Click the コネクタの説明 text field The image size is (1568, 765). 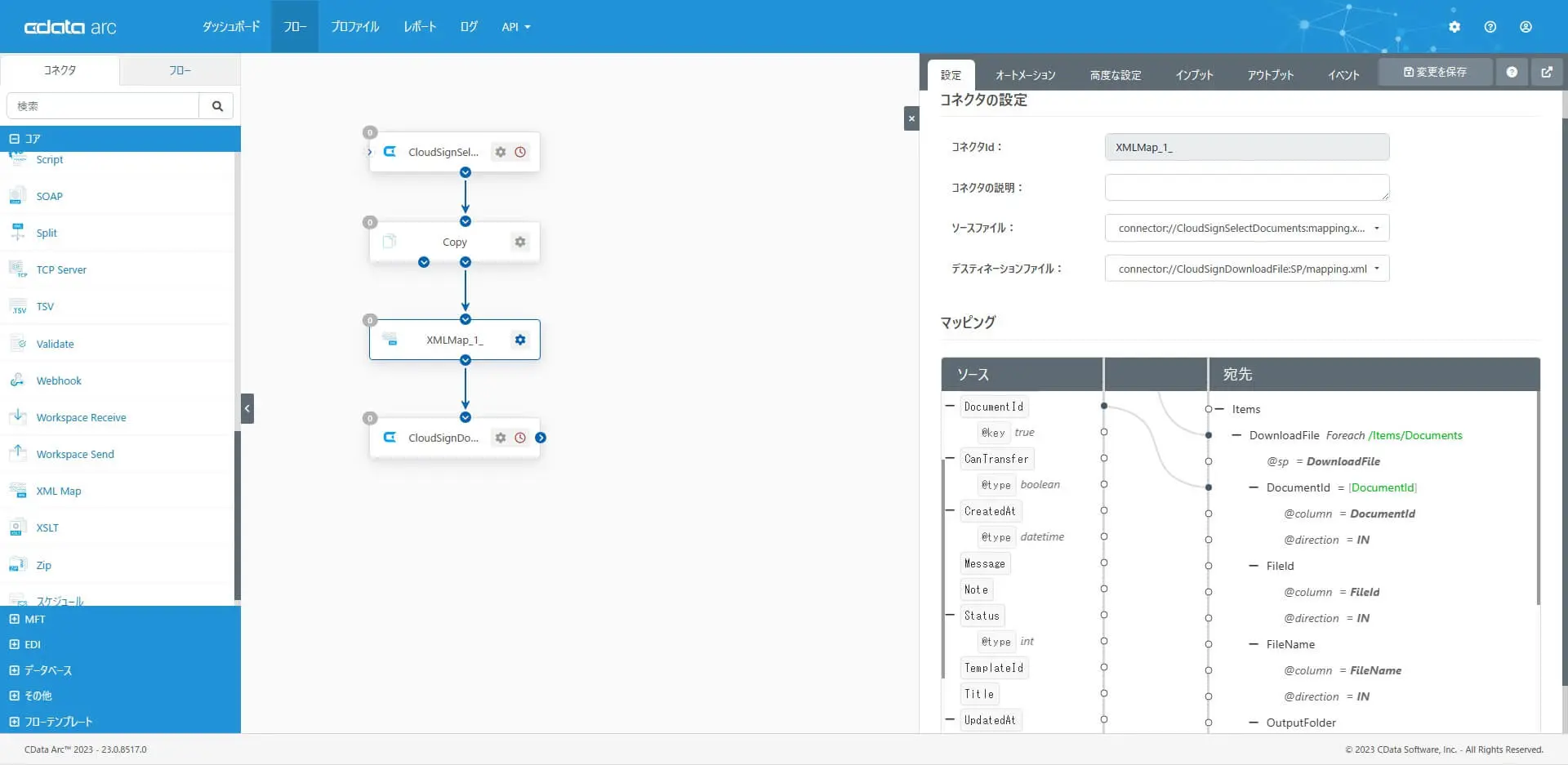point(1247,187)
